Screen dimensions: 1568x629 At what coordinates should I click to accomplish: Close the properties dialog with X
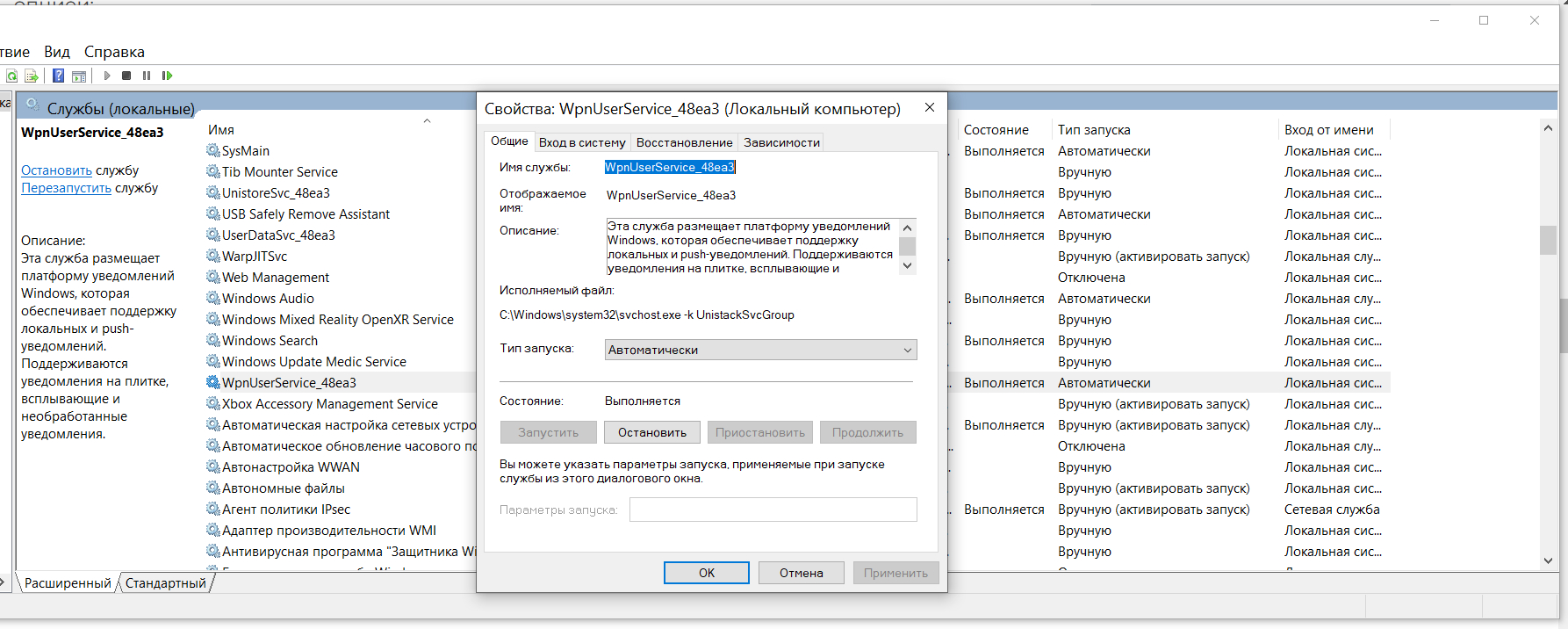click(930, 107)
